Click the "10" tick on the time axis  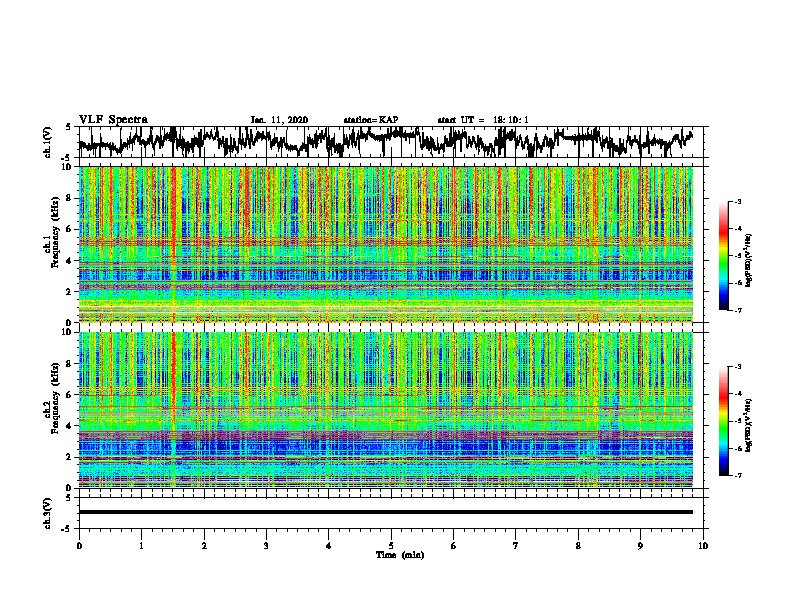703,546
